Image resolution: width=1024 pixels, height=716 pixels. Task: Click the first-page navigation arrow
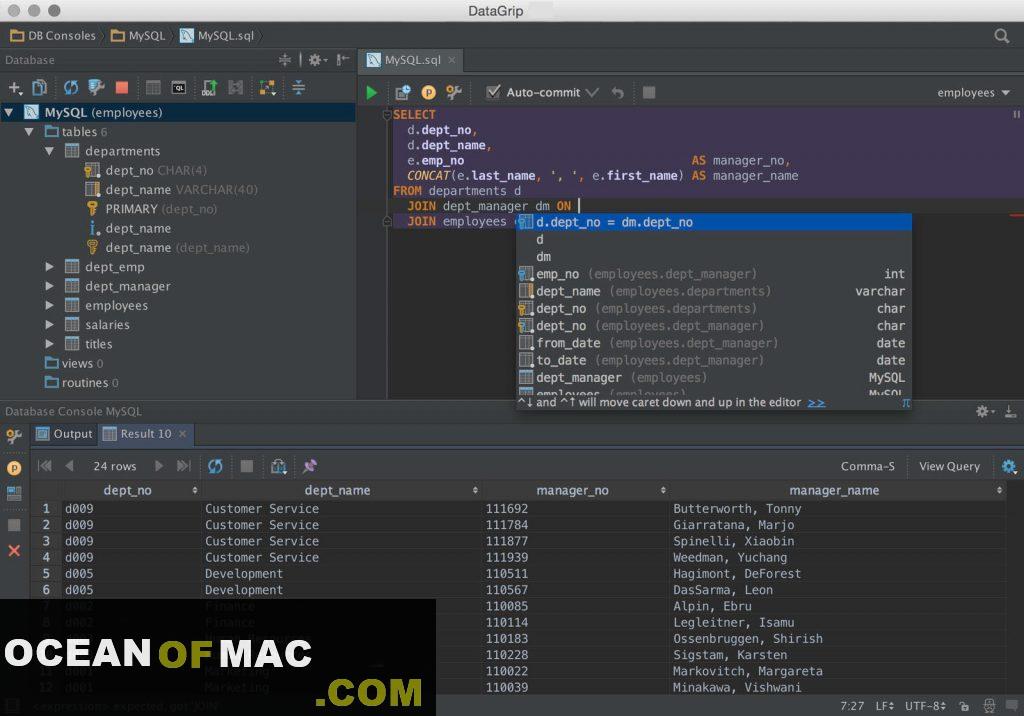click(45, 466)
